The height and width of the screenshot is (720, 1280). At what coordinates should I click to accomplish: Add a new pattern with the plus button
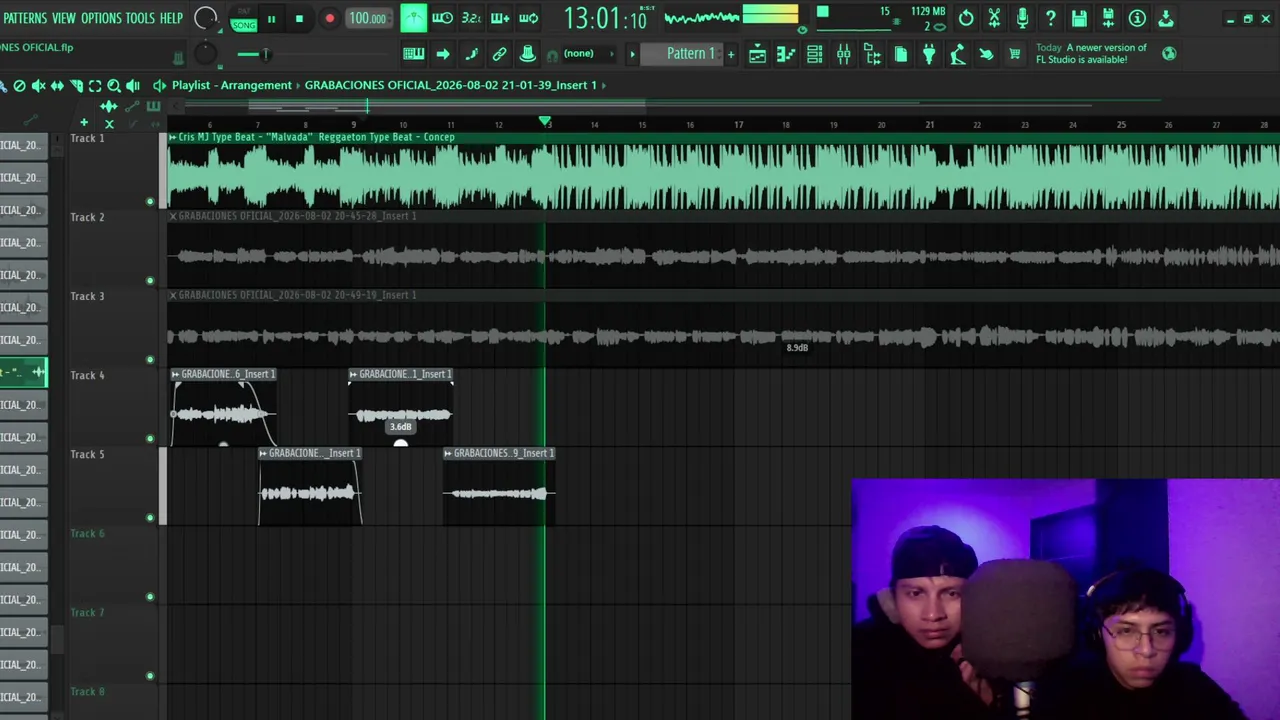[x=731, y=54]
